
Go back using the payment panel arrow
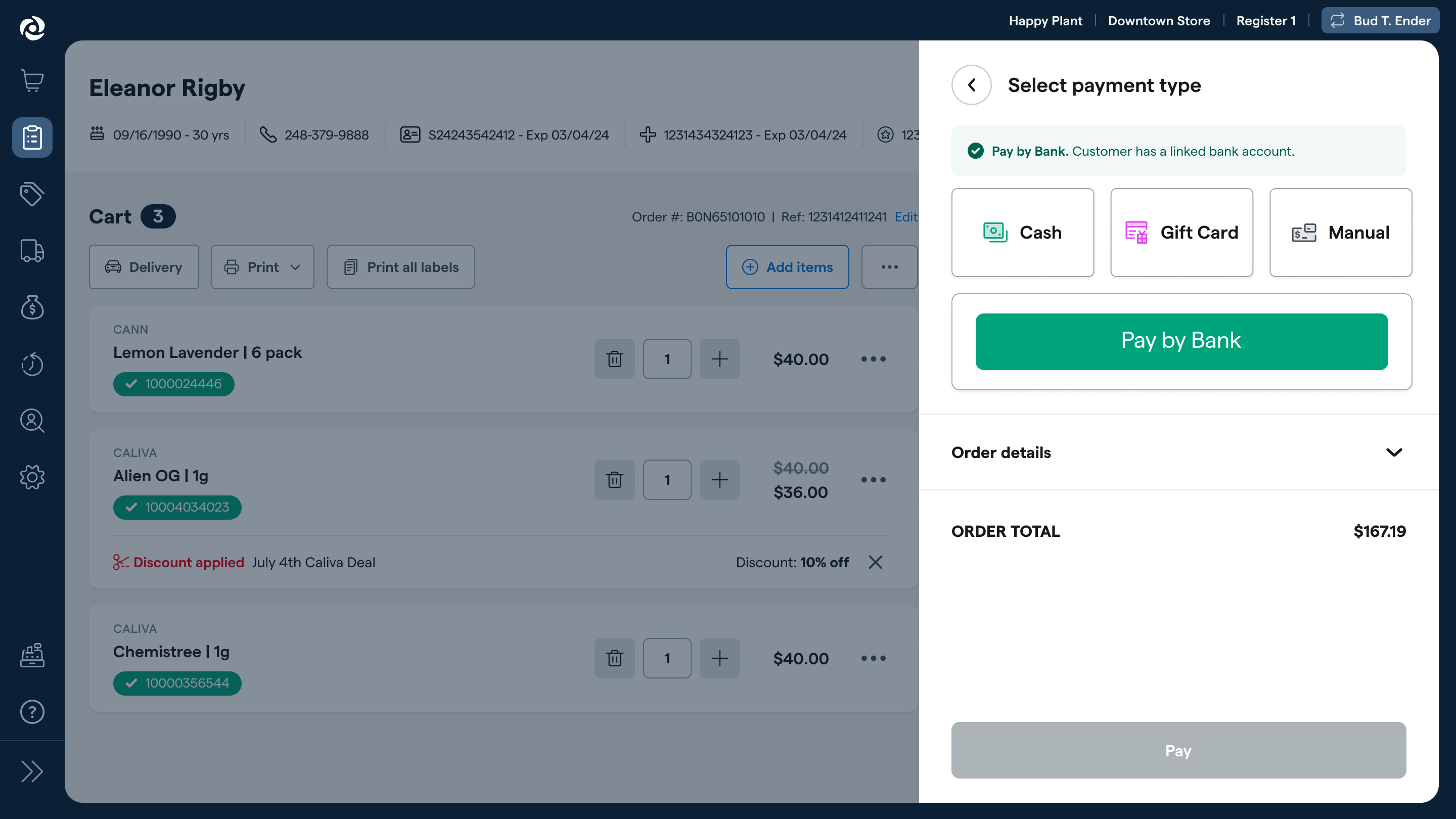[971, 85]
